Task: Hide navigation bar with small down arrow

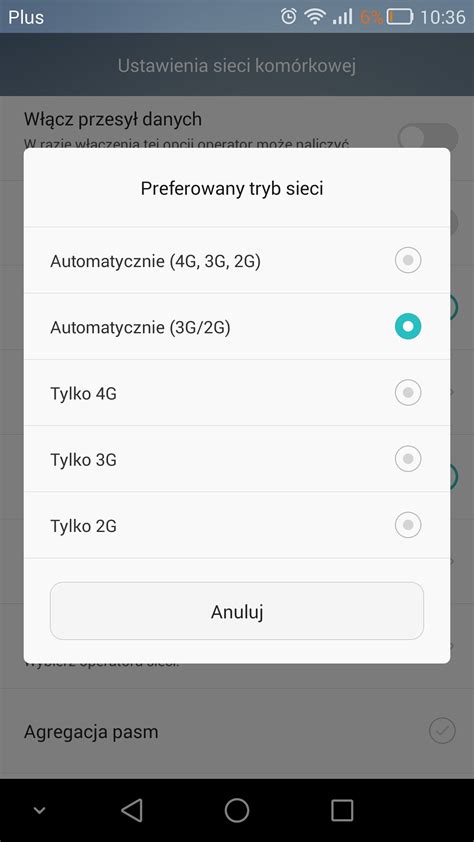Action: coord(39,810)
